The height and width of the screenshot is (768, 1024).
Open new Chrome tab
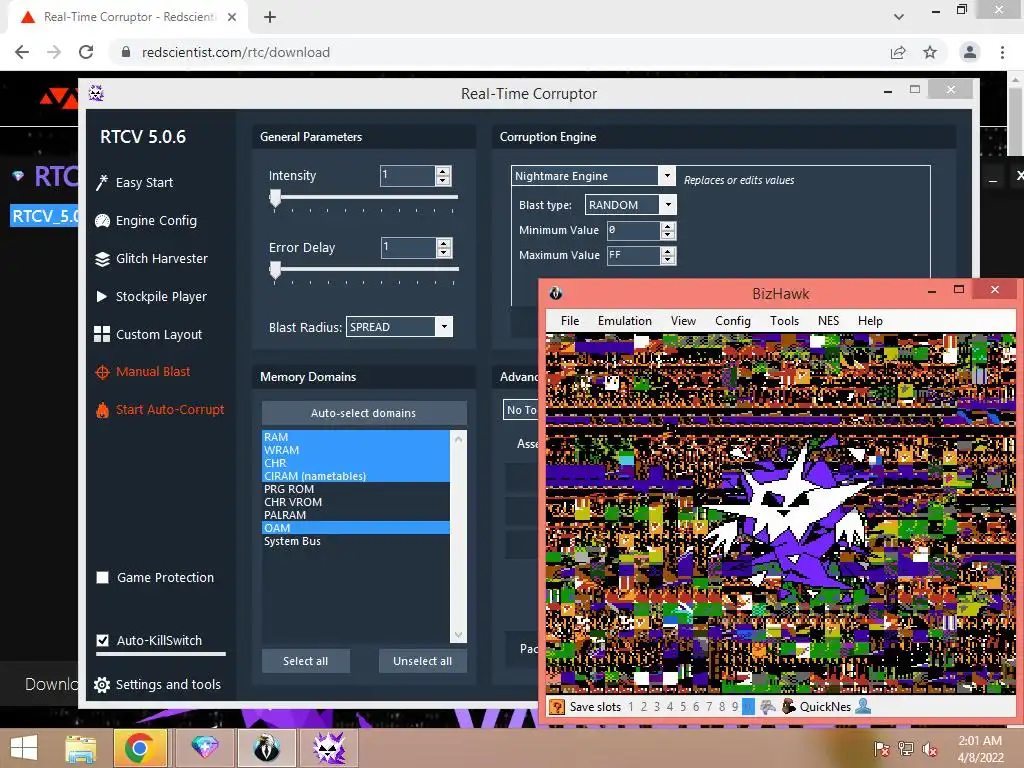pyautogui.click(x=270, y=18)
